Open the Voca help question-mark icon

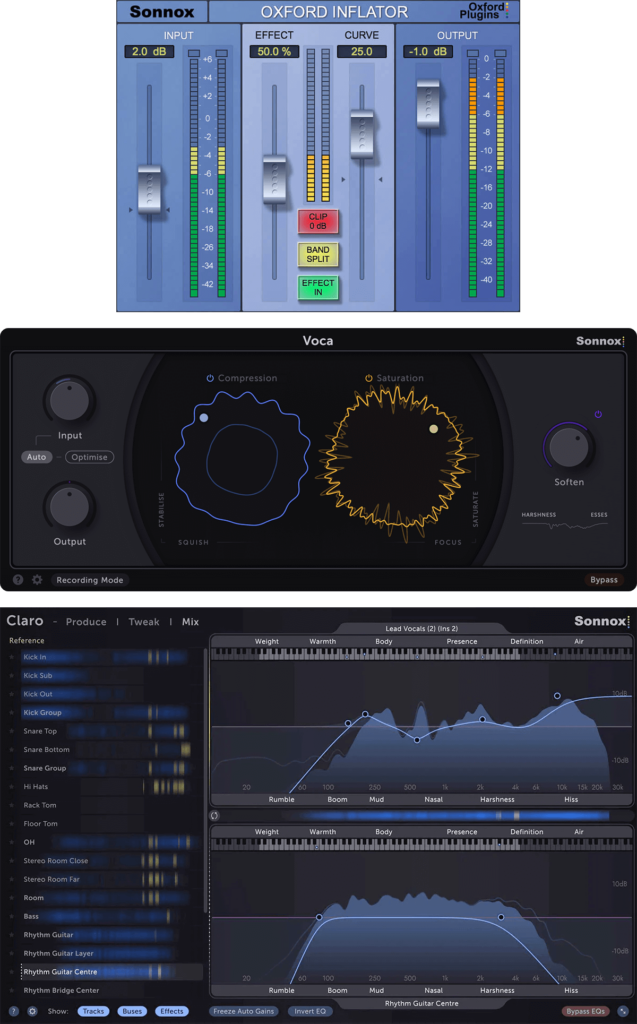click(18, 579)
